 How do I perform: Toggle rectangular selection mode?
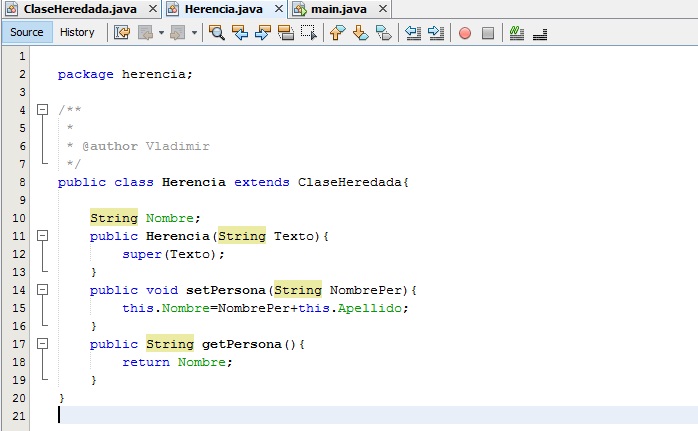click(308, 33)
